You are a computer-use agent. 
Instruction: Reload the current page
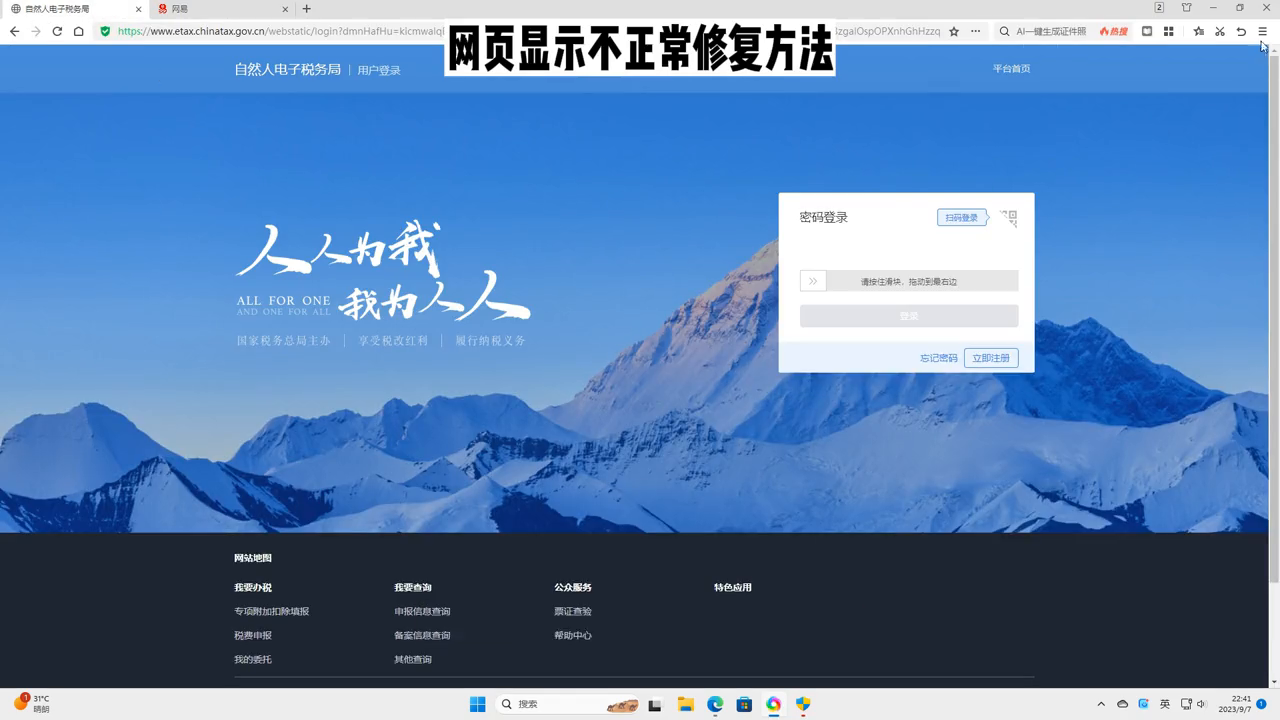point(57,31)
